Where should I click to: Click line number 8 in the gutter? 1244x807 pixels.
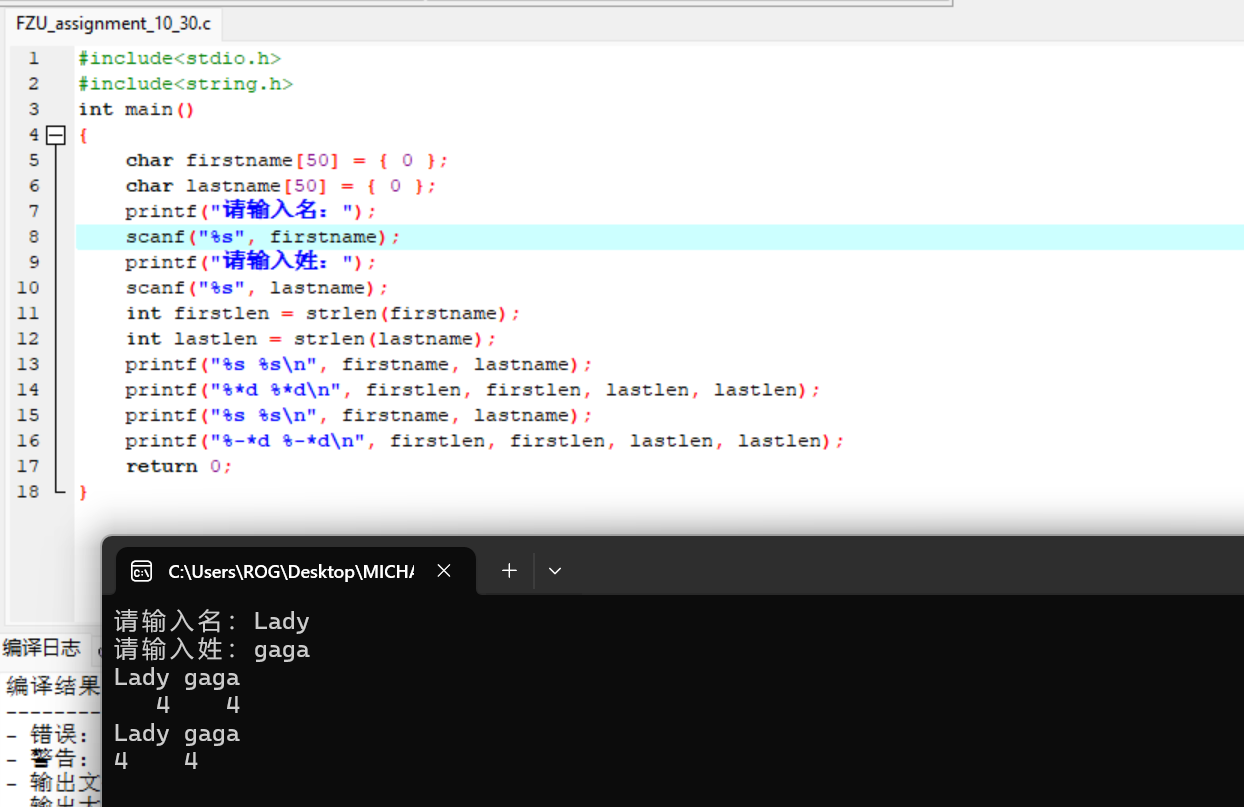tap(34, 237)
